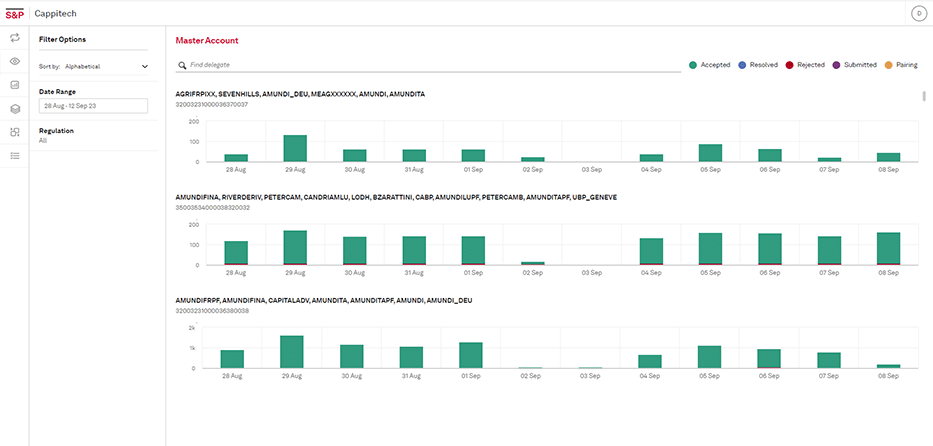Focus the Find delegate search box
933x446 pixels.
pyautogui.click(x=428, y=65)
